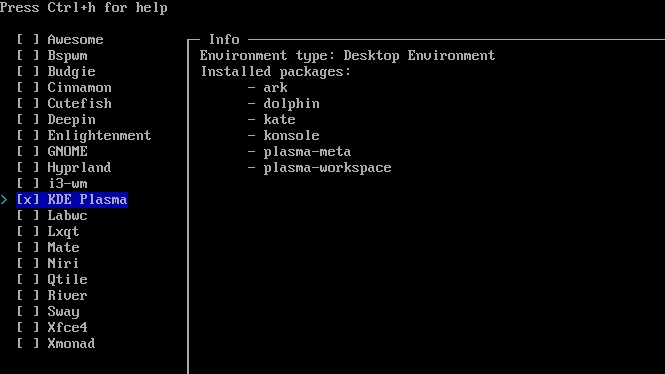
Task: Check the Lxqt checkbox
Action: 28,232
